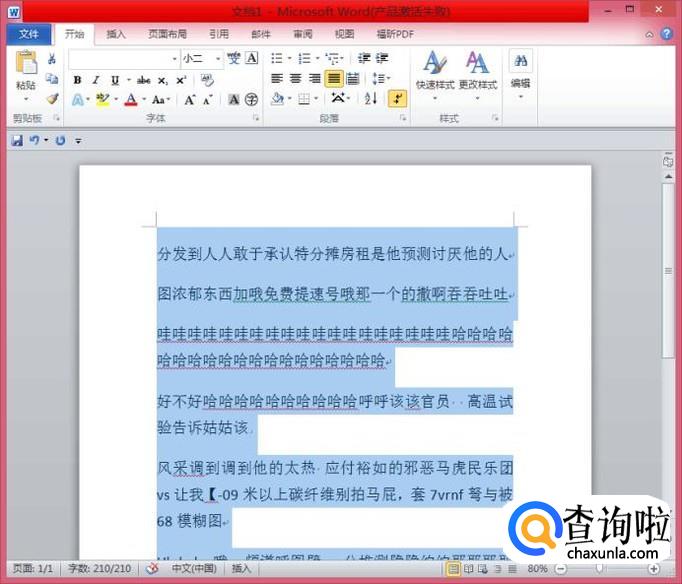Center align the paragraph
Viewport: 682px width, 584px height.
pyautogui.click(x=295, y=79)
